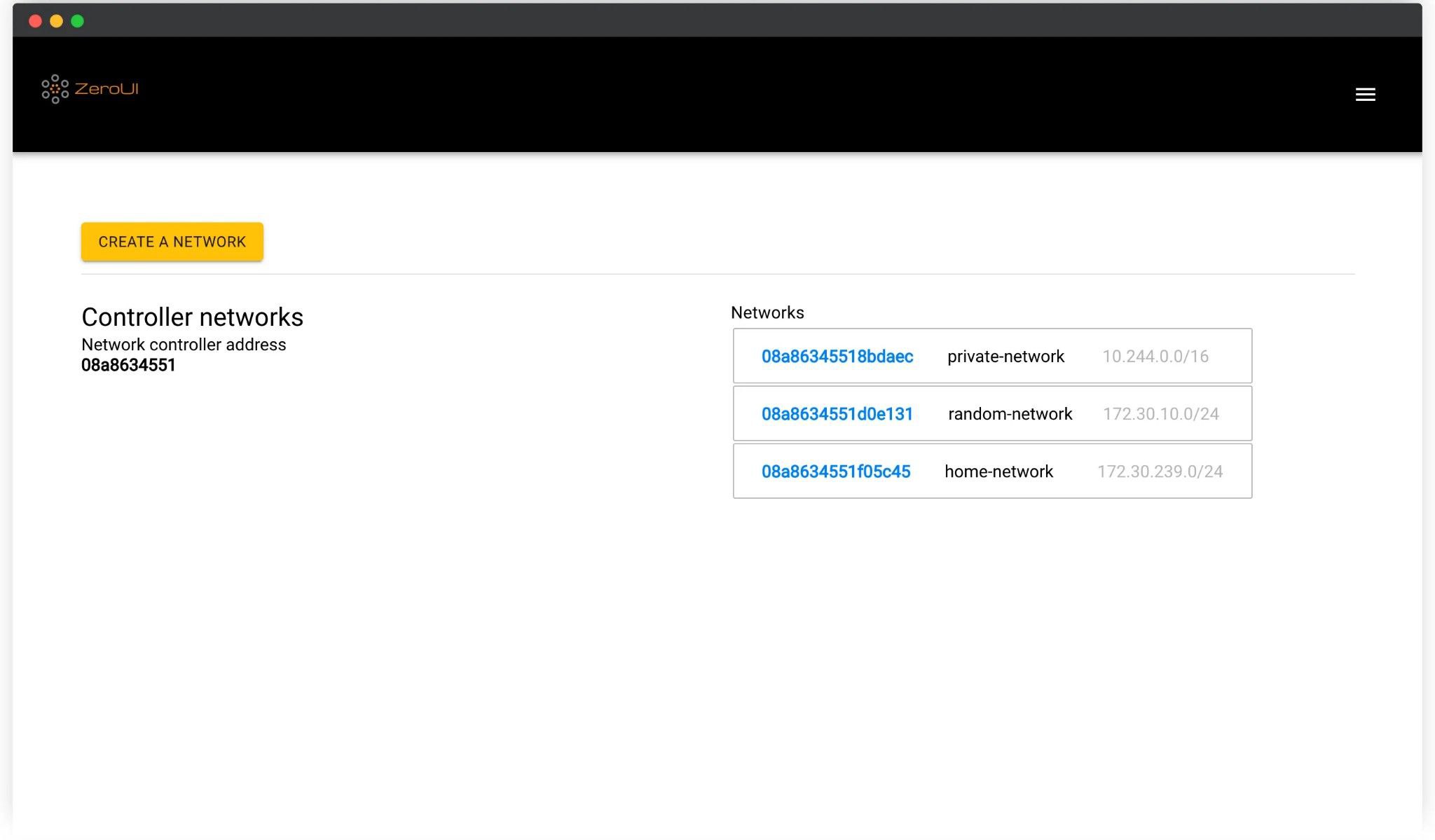This screenshot has height=840, width=1435.
Task: Click subnet 172.30.10.0/24 text
Action: click(1160, 414)
